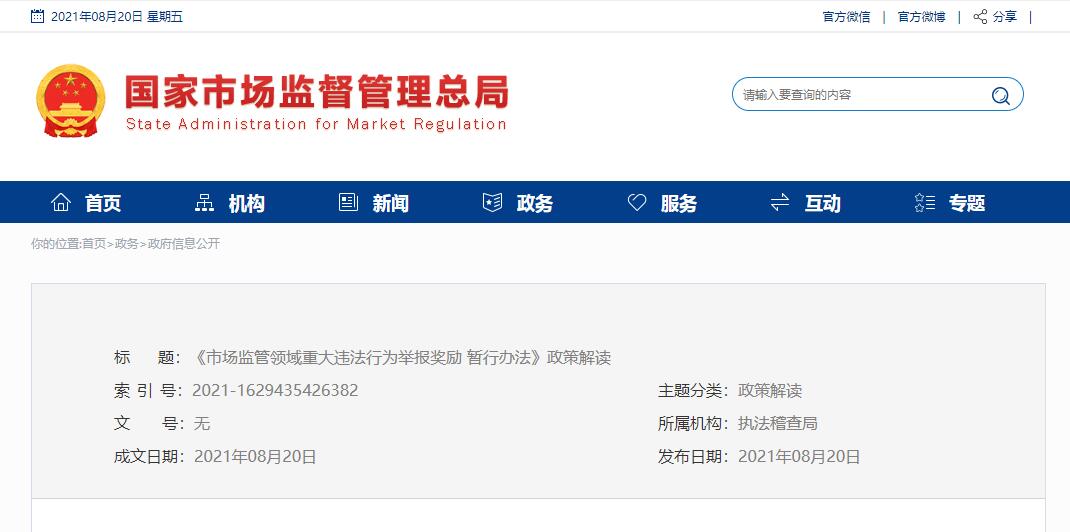Open the 专题 navigation menu
The height and width of the screenshot is (532, 1070).
click(967, 203)
